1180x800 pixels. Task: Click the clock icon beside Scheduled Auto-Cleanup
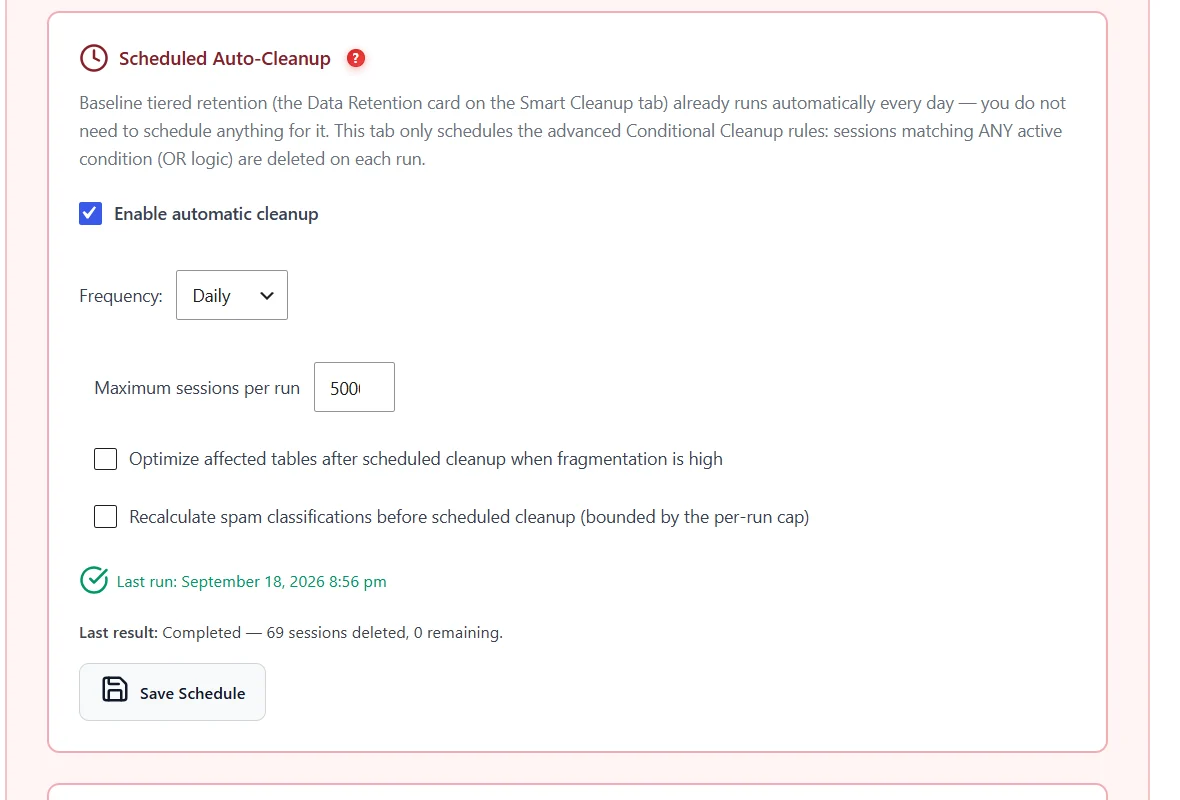pos(94,58)
